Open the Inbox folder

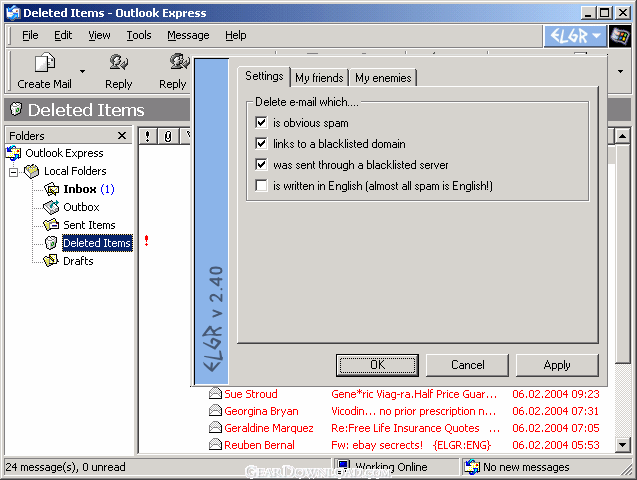point(80,189)
